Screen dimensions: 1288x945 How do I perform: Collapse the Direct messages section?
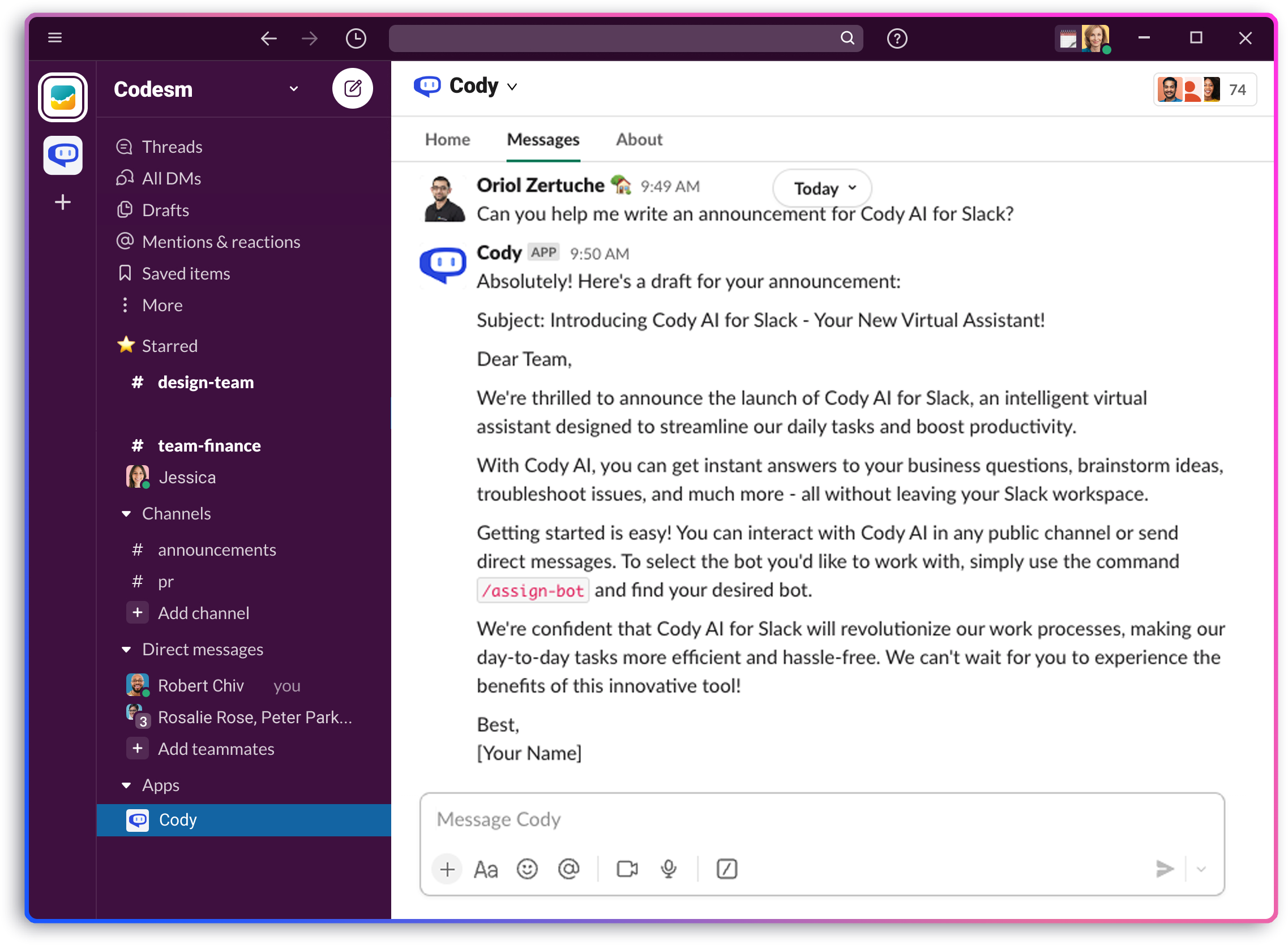(x=126, y=649)
